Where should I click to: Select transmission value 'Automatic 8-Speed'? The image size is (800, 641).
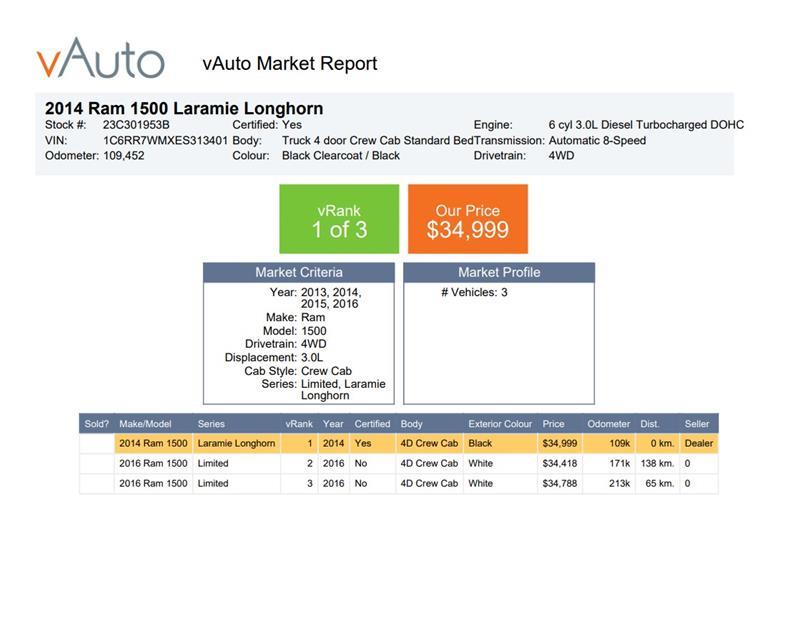(x=597, y=140)
